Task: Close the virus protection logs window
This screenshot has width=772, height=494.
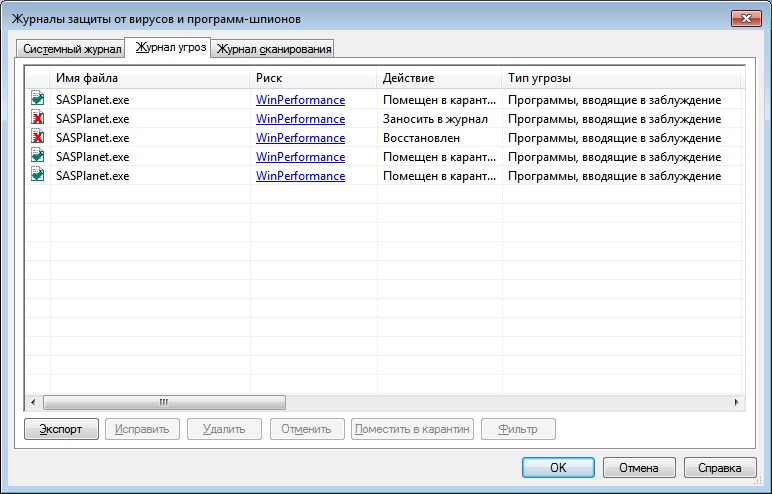Action: tap(743, 19)
